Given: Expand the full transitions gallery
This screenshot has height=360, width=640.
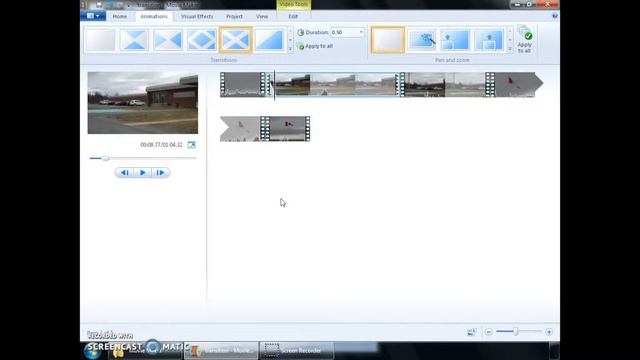Looking at the screenshot, I should [x=291, y=49].
